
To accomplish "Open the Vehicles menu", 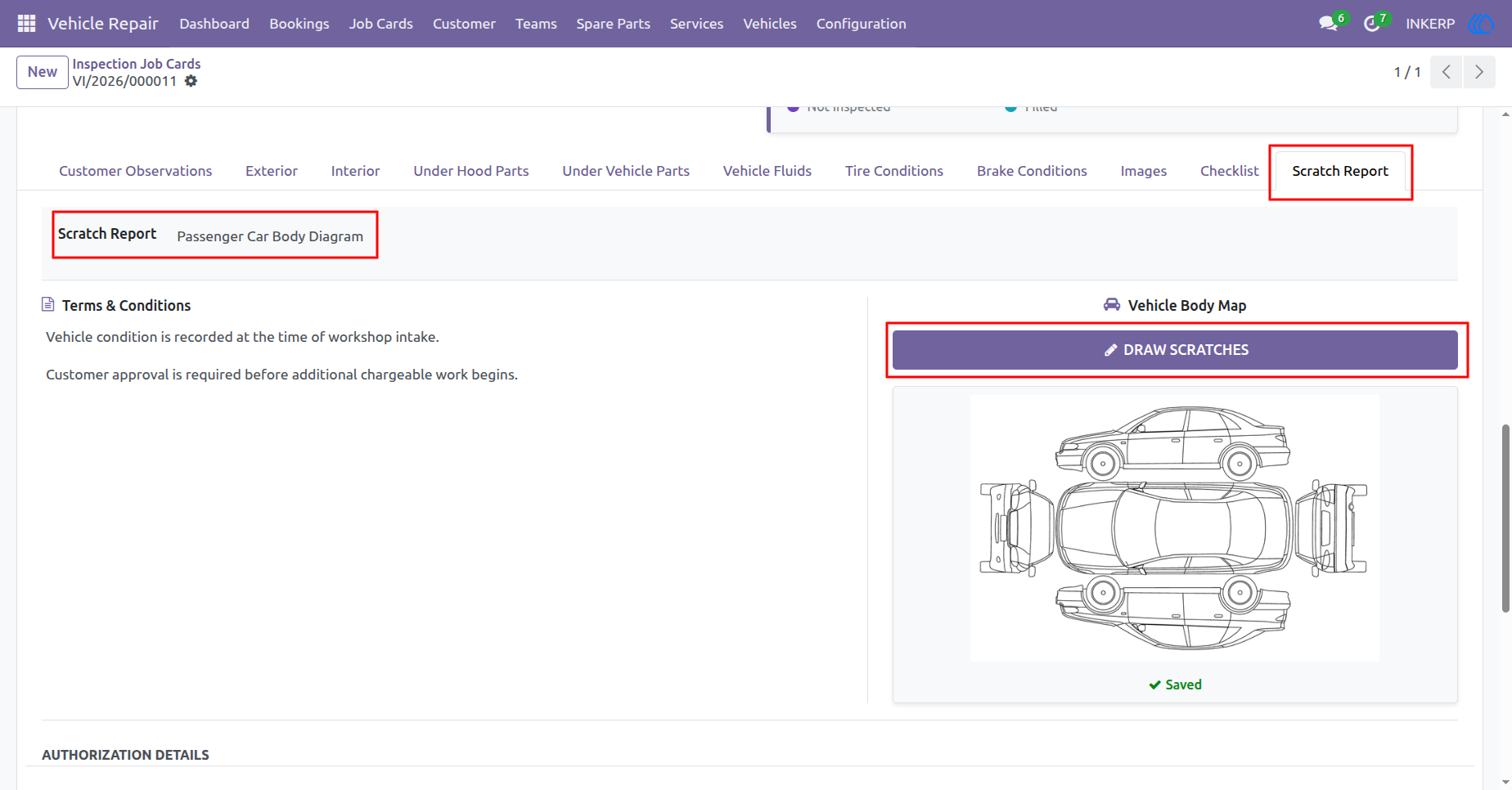I will coord(770,24).
